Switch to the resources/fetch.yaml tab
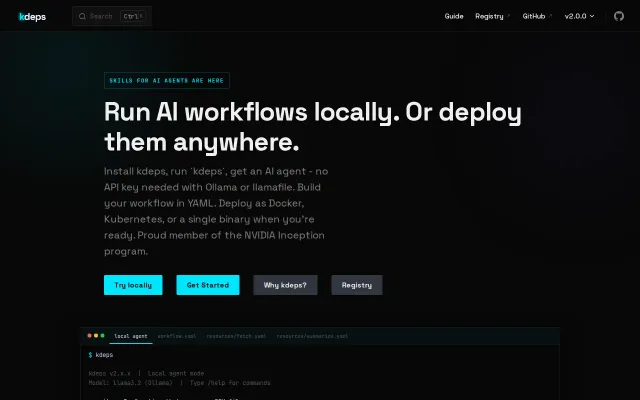This screenshot has width=640, height=400. [x=236, y=336]
